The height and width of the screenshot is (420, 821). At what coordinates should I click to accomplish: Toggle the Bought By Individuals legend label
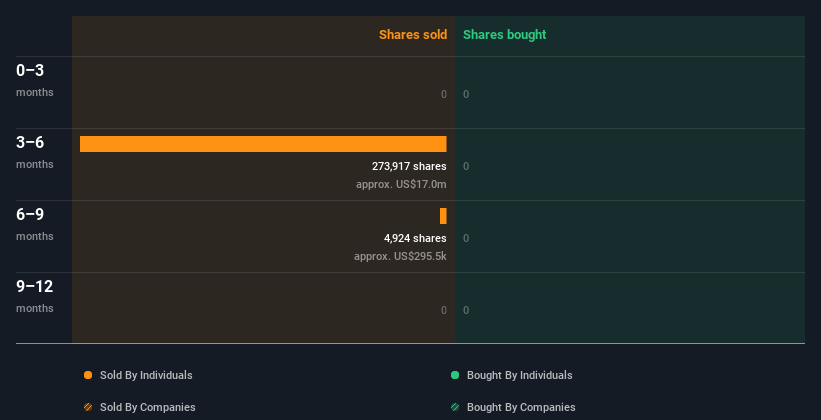pos(519,375)
